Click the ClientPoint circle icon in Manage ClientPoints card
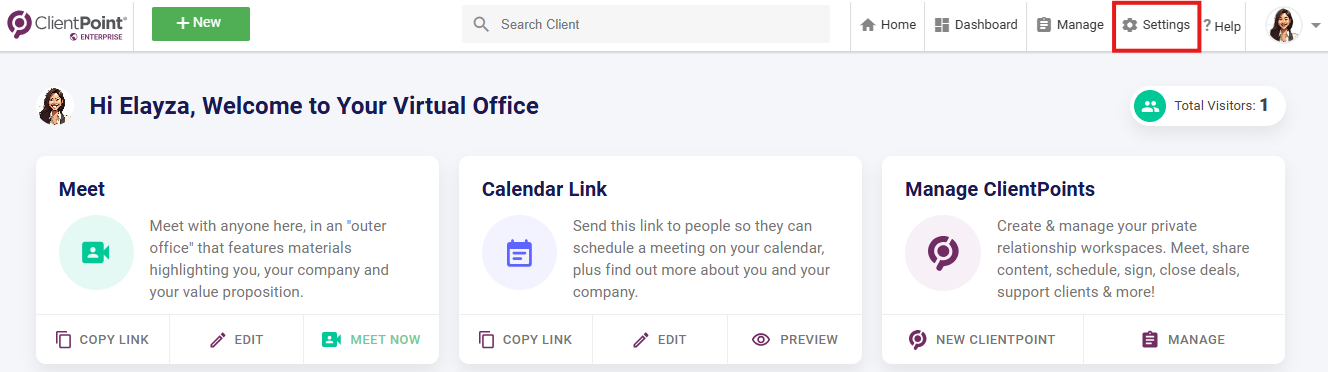The width and height of the screenshot is (1328, 372). 941,252
